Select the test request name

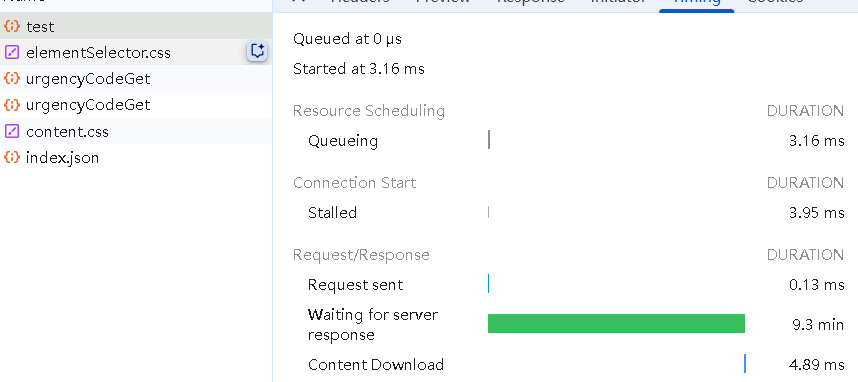pos(40,27)
